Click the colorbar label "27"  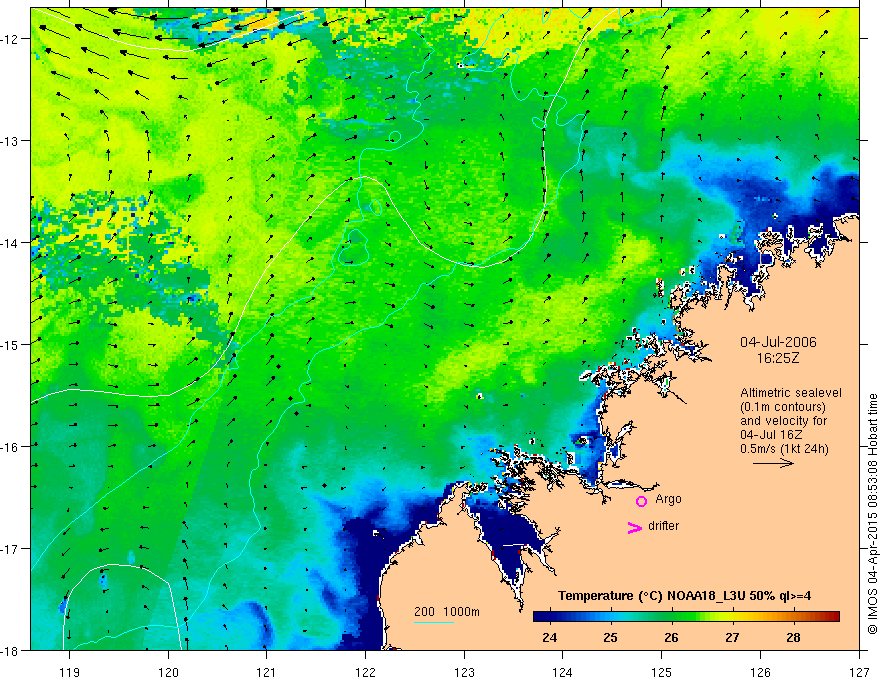coord(732,637)
